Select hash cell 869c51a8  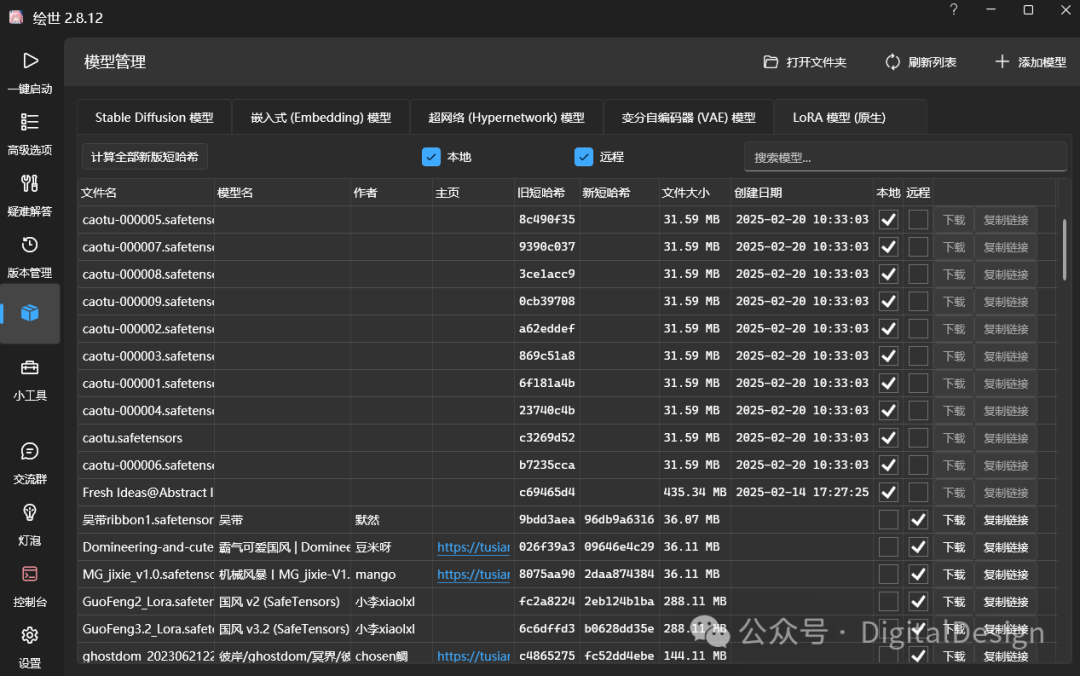[547, 356]
